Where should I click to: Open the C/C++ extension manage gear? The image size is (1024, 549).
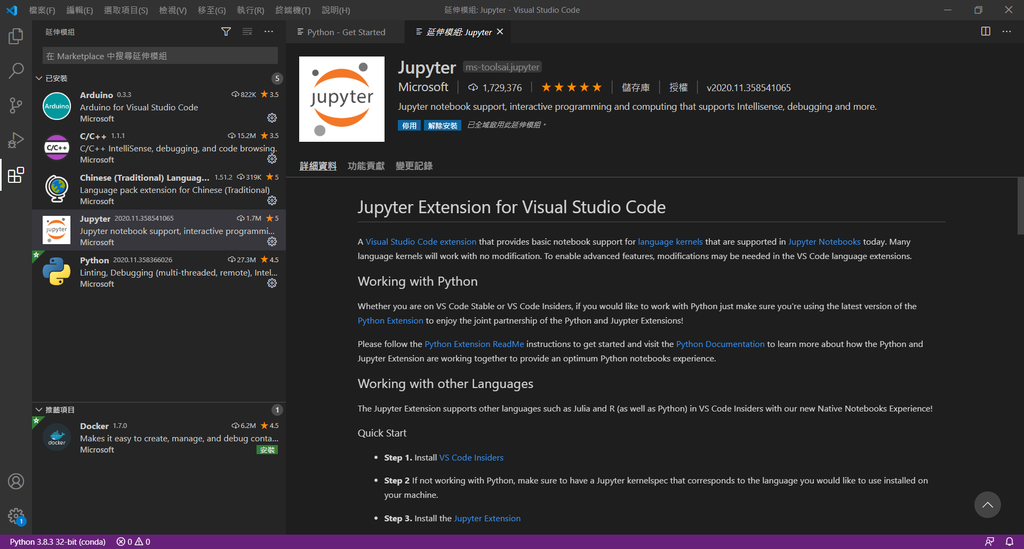[x=272, y=159]
